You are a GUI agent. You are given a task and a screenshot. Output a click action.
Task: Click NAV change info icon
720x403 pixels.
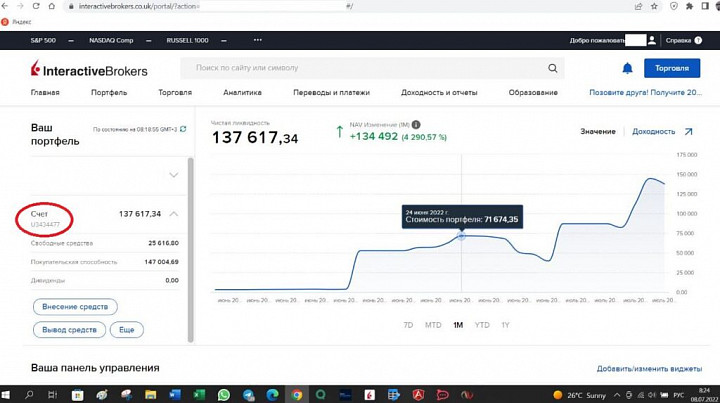click(x=416, y=124)
